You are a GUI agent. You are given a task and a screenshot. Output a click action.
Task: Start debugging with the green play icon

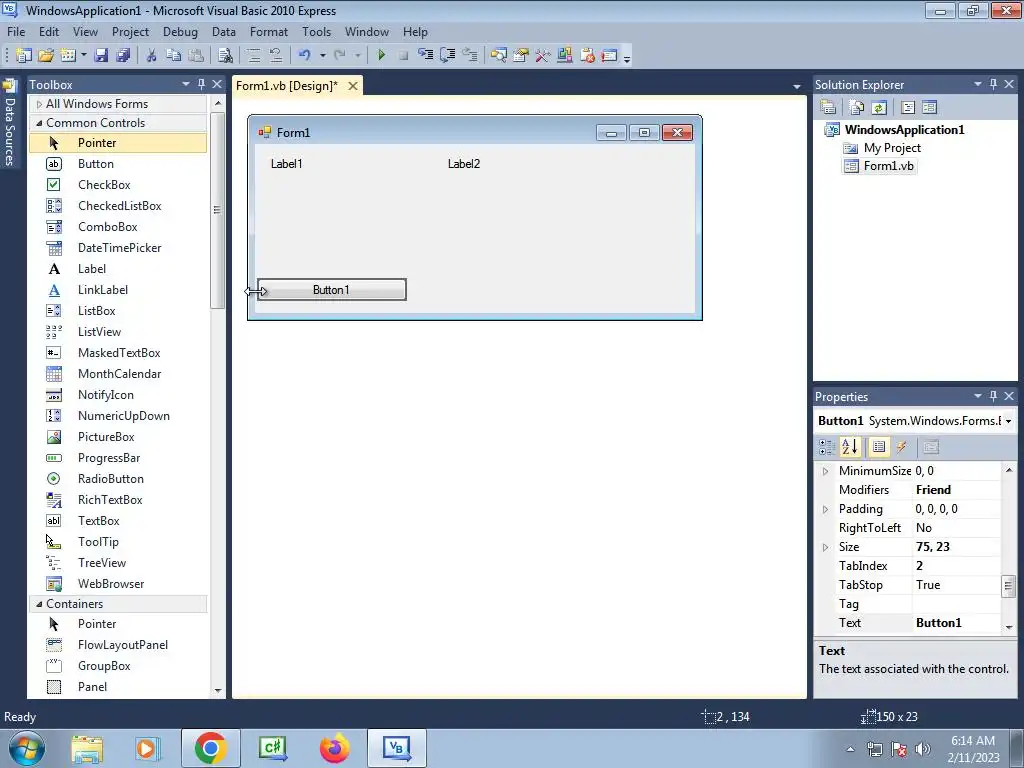pos(381,56)
